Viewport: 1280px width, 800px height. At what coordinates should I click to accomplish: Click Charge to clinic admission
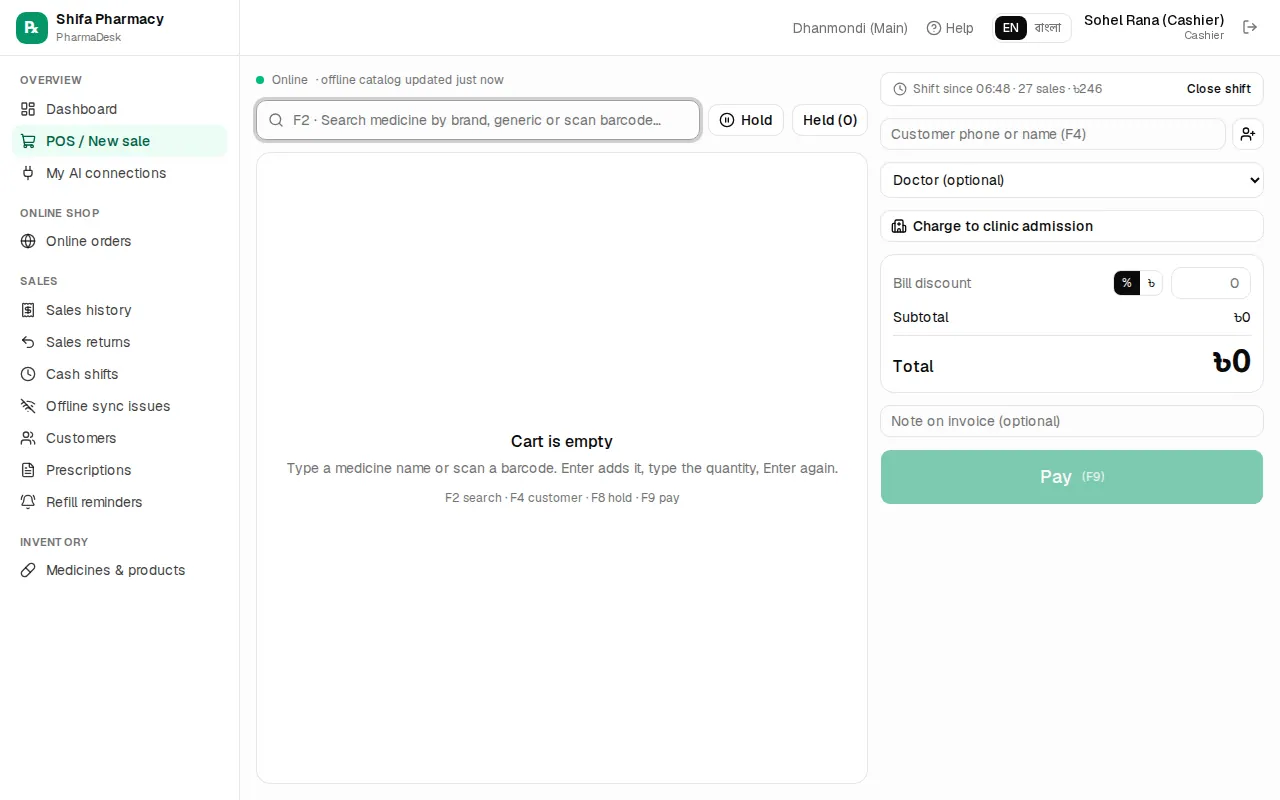tap(1072, 226)
